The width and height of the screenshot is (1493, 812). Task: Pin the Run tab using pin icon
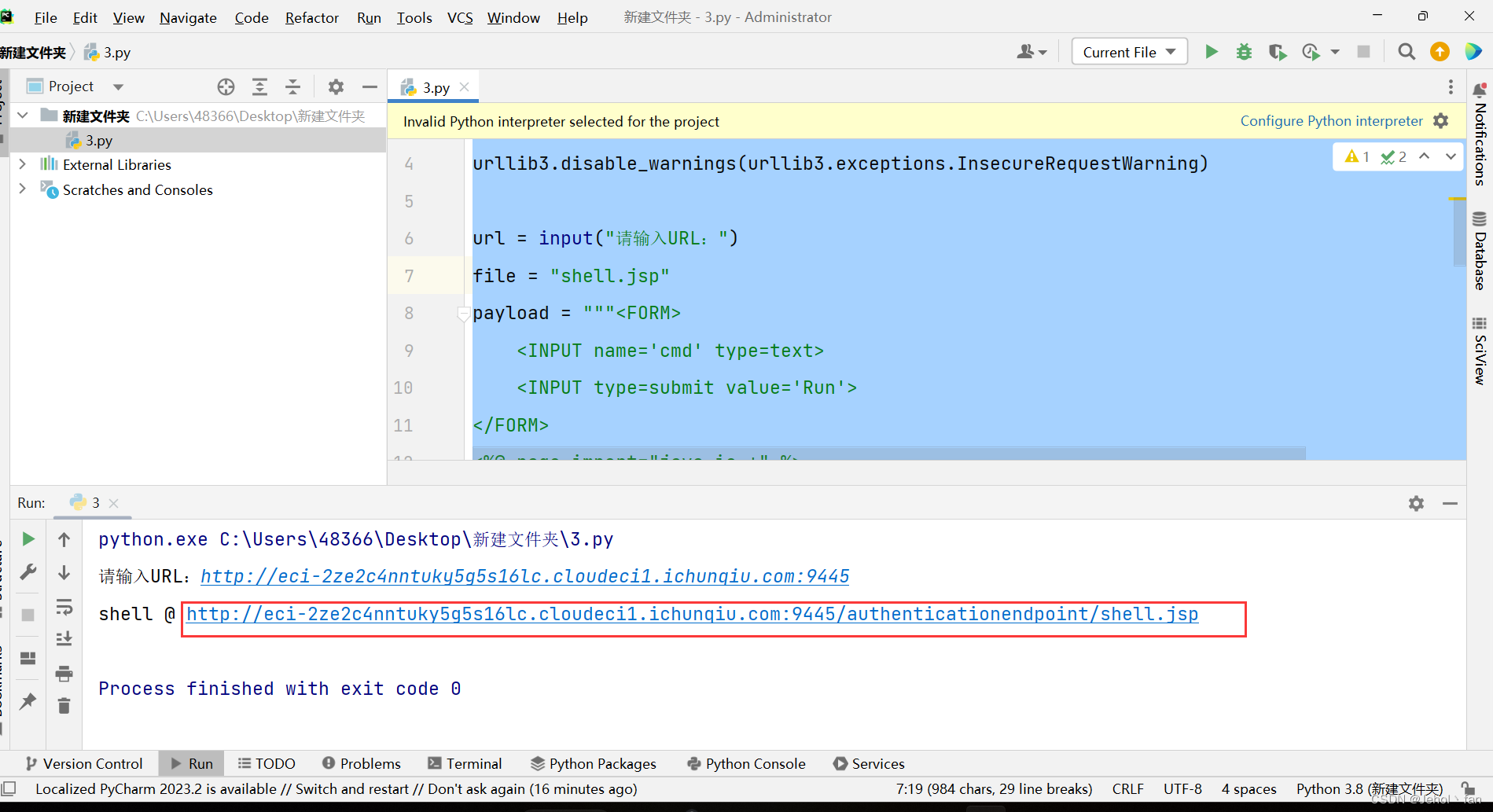(x=28, y=701)
